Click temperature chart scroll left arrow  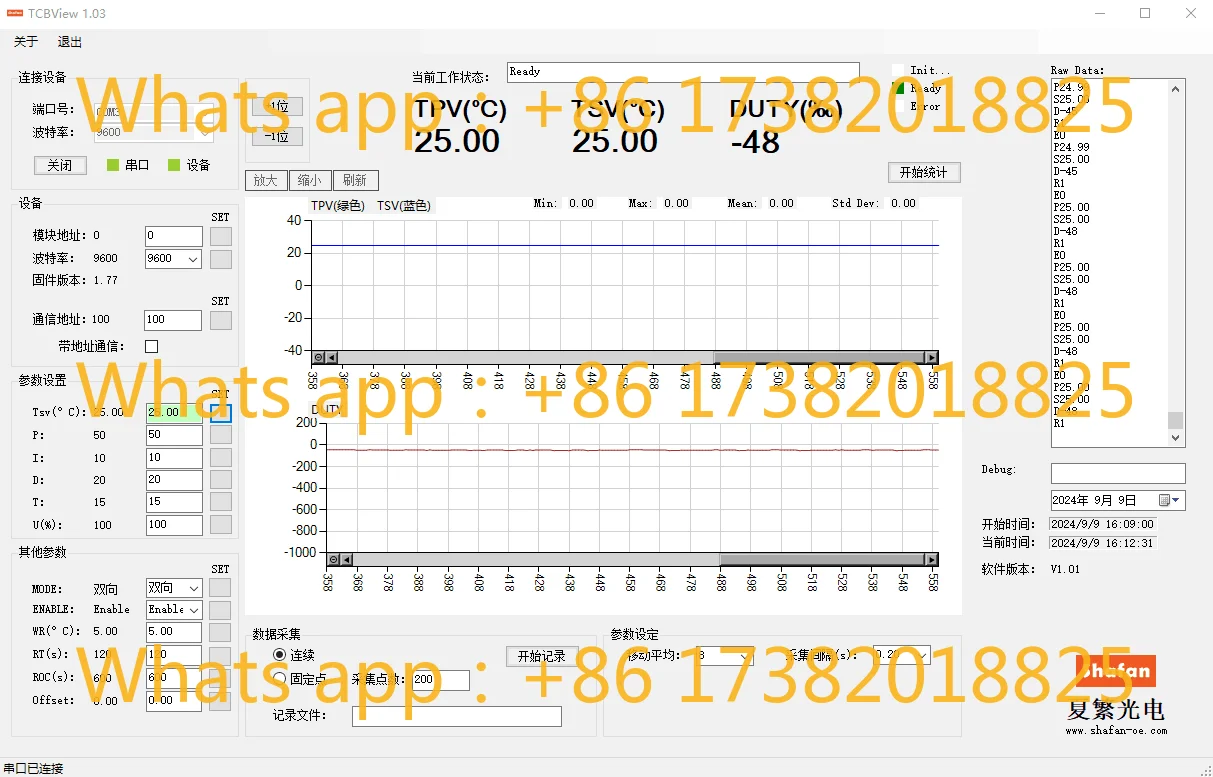[332, 357]
